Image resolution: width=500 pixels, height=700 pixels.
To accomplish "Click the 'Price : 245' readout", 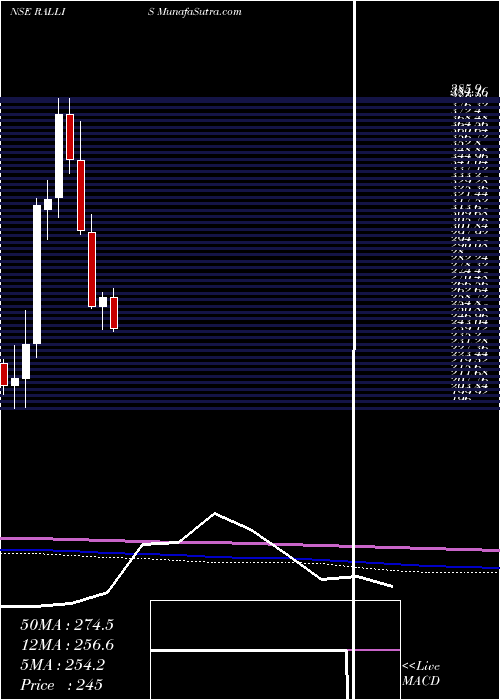I will 62,685.
